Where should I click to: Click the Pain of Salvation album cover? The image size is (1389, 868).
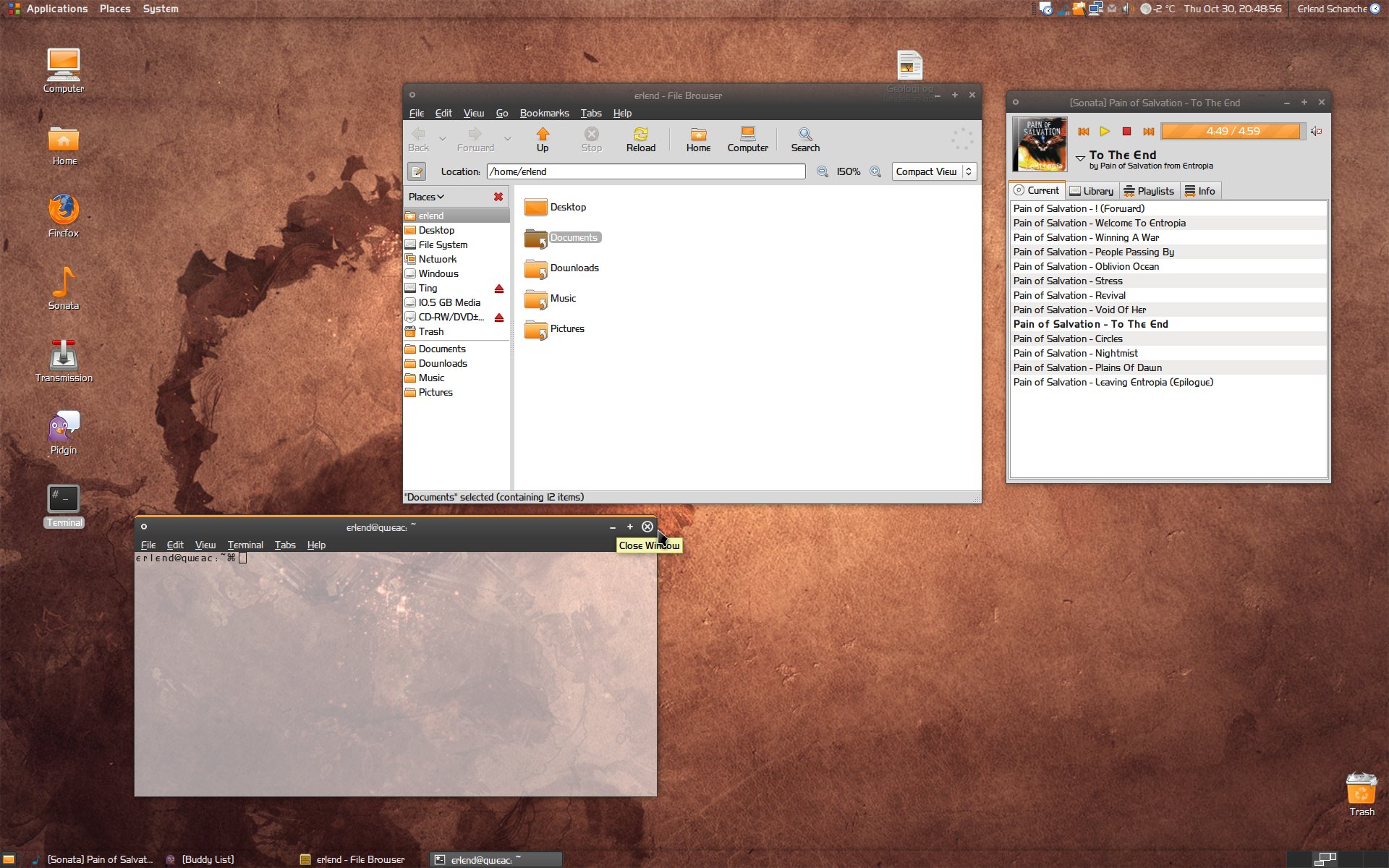pos(1040,144)
